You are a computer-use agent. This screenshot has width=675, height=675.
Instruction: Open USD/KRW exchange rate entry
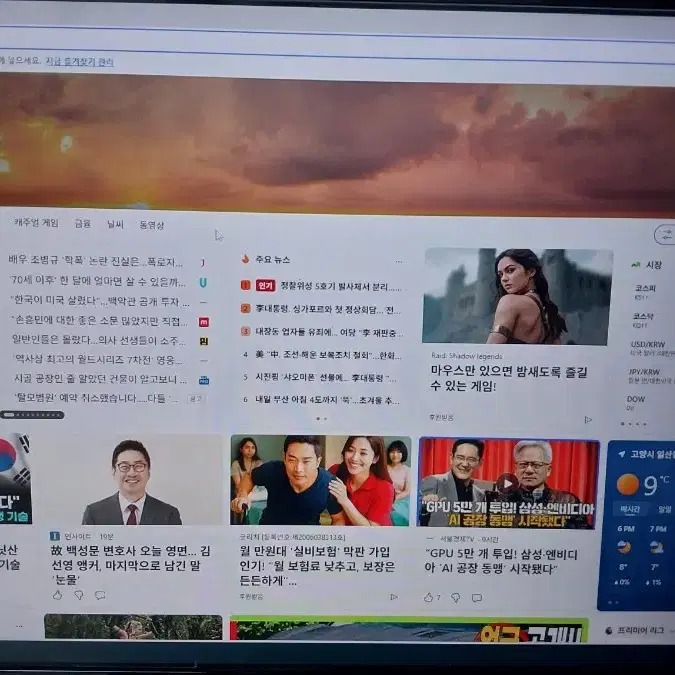coord(651,348)
